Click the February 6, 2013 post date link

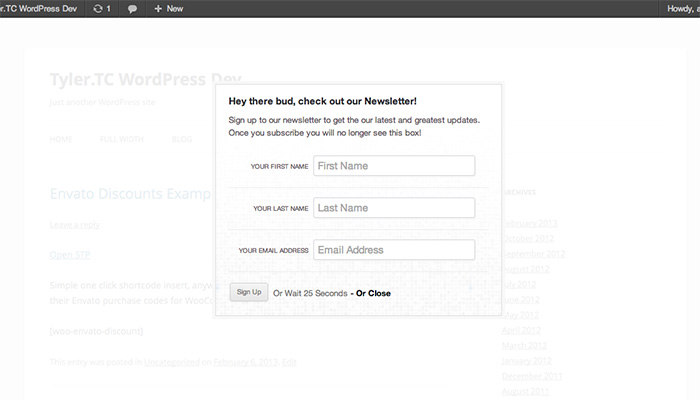[x=246, y=362]
